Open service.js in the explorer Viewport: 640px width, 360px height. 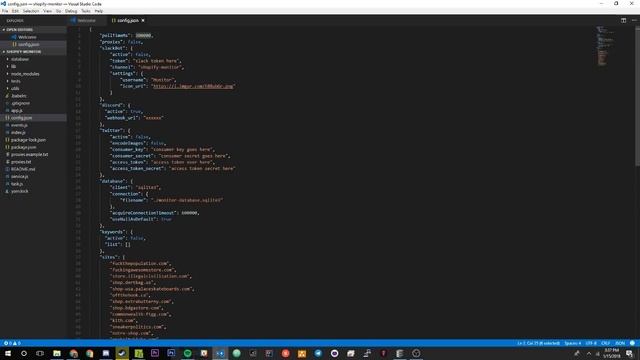[x=33, y=177]
